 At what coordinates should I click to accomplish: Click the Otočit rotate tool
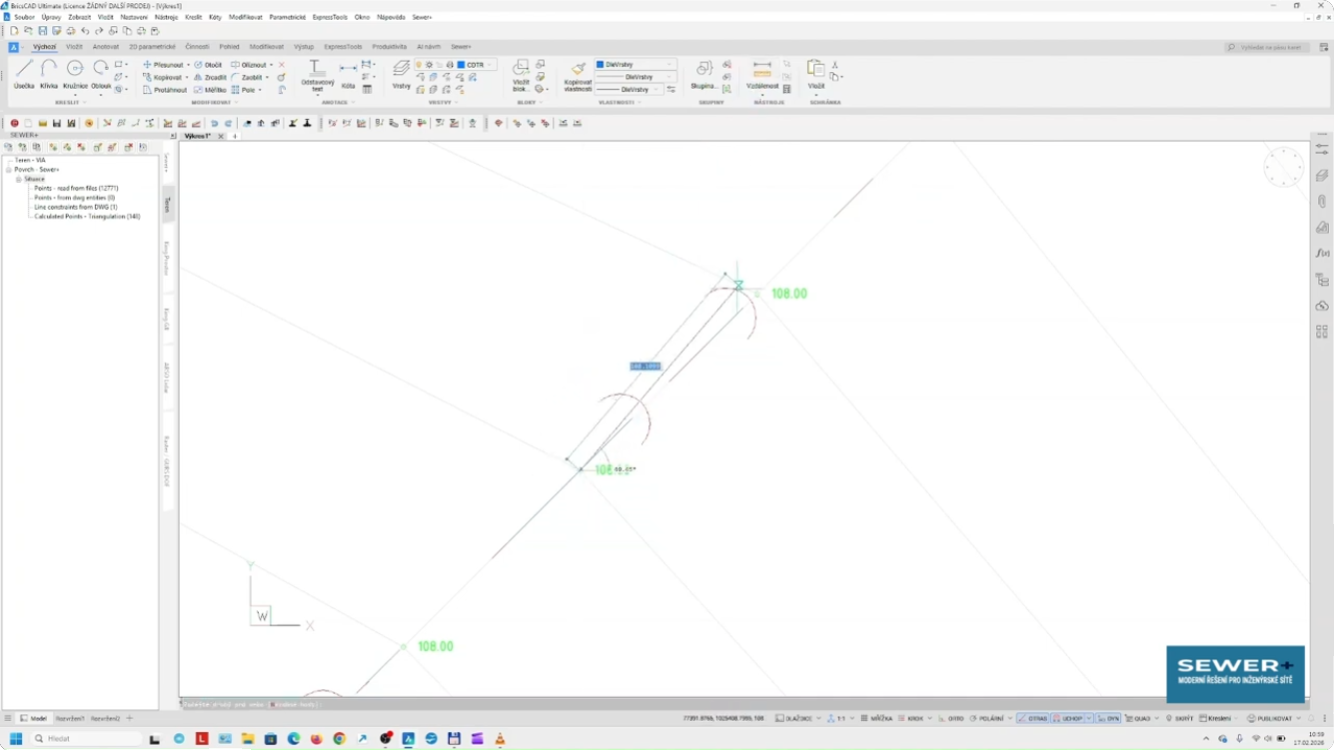208,65
